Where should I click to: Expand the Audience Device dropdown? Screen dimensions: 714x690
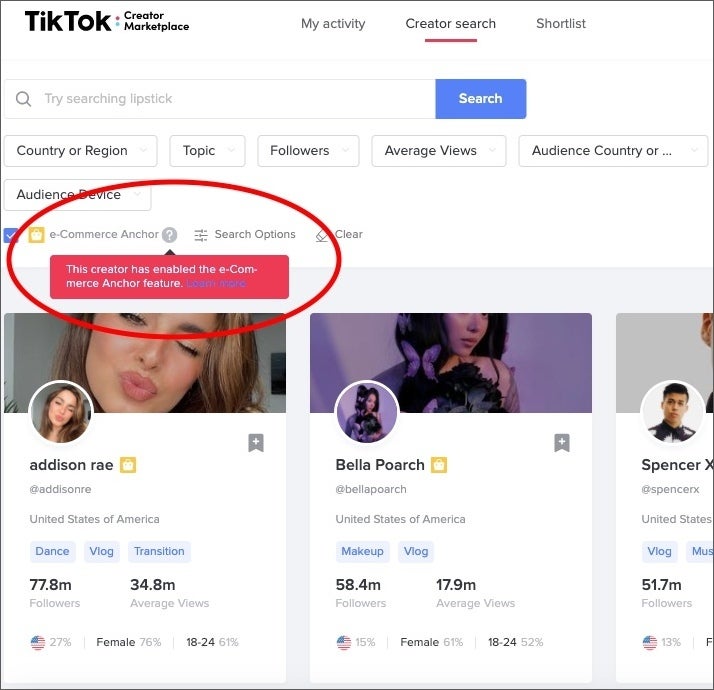77,195
